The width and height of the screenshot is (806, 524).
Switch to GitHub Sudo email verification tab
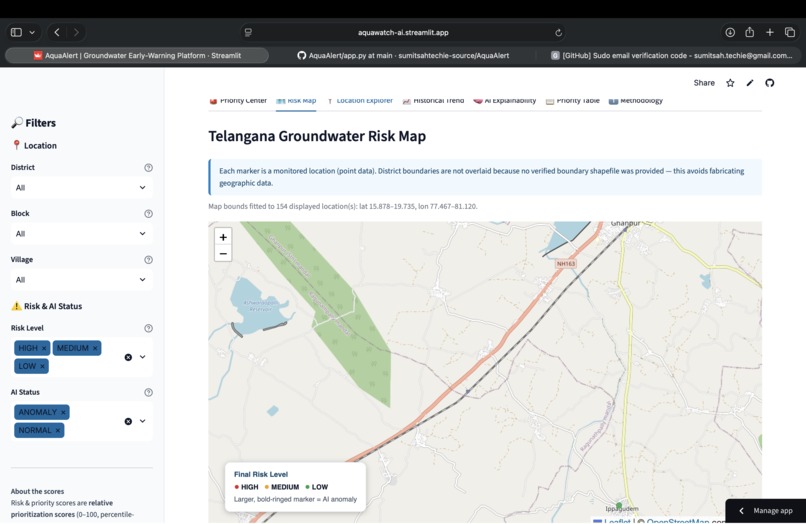click(671, 56)
